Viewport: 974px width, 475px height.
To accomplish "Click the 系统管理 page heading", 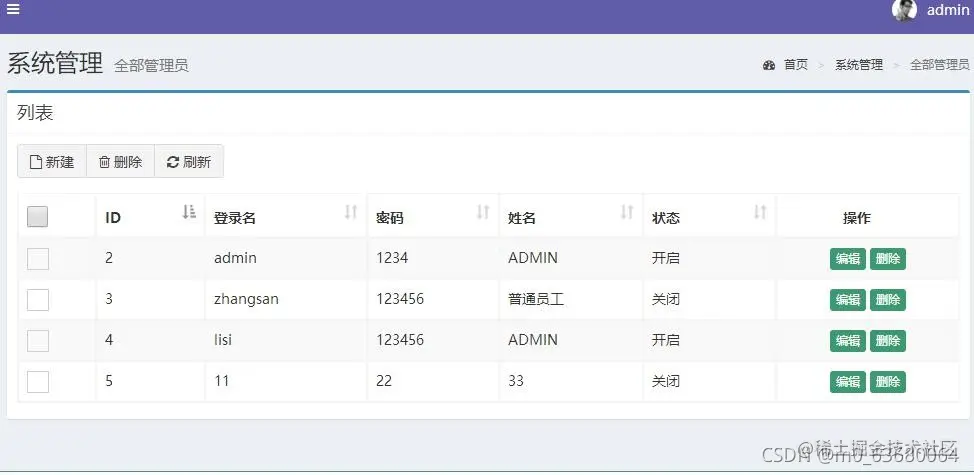I will (x=55, y=64).
